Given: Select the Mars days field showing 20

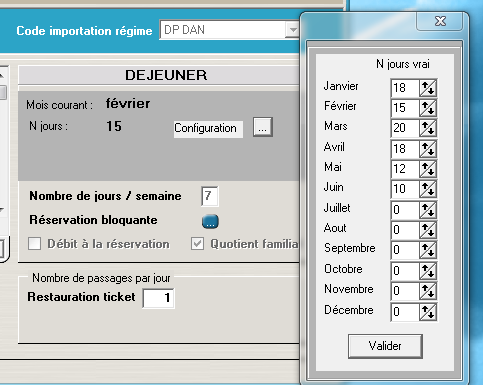Looking at the screenshot, I should [405, 128].
